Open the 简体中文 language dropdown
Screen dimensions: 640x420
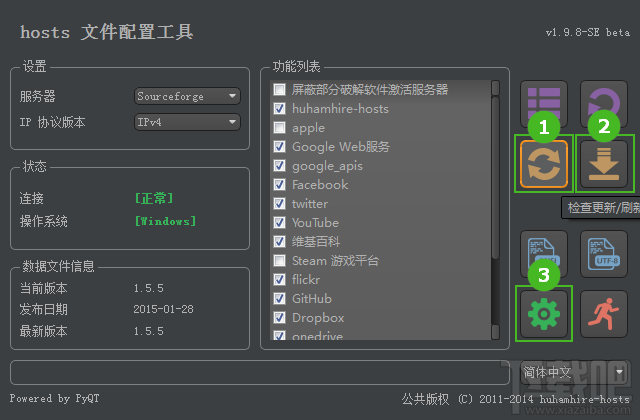(x=574, y=372)
